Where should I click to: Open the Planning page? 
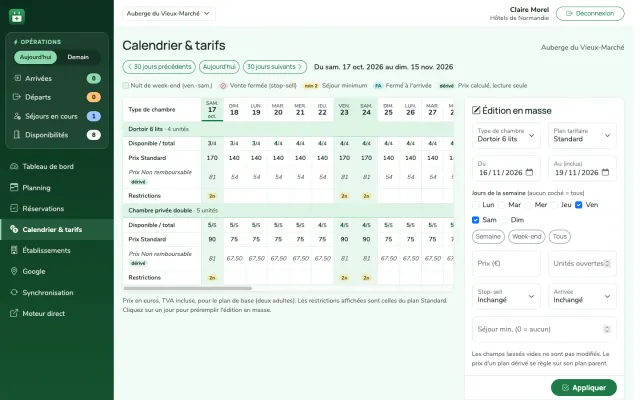point(57,187)
